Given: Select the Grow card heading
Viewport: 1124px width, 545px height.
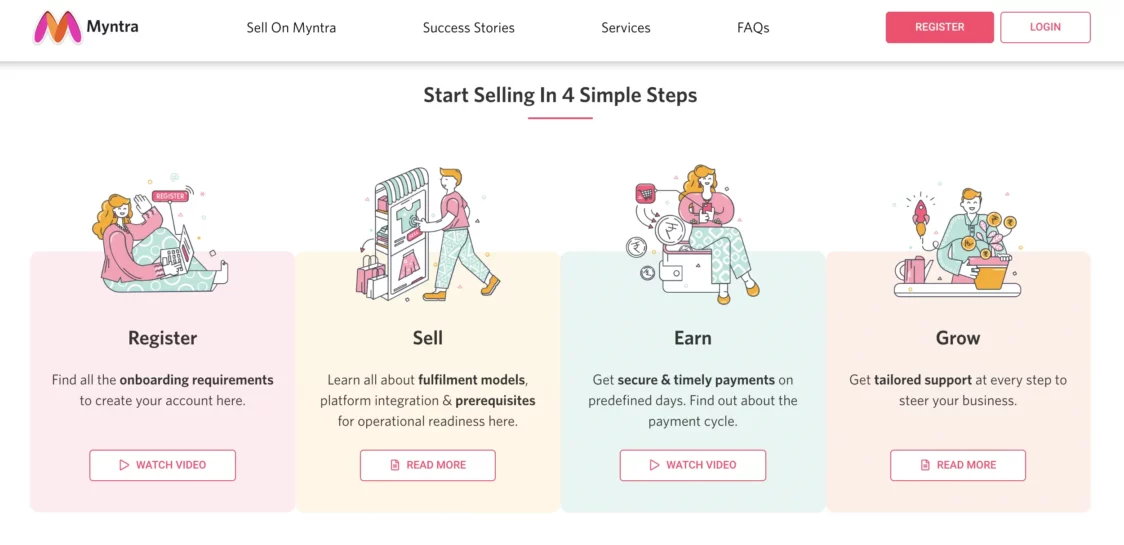Looking at the screenshot, I should click(x=958, y=338).
